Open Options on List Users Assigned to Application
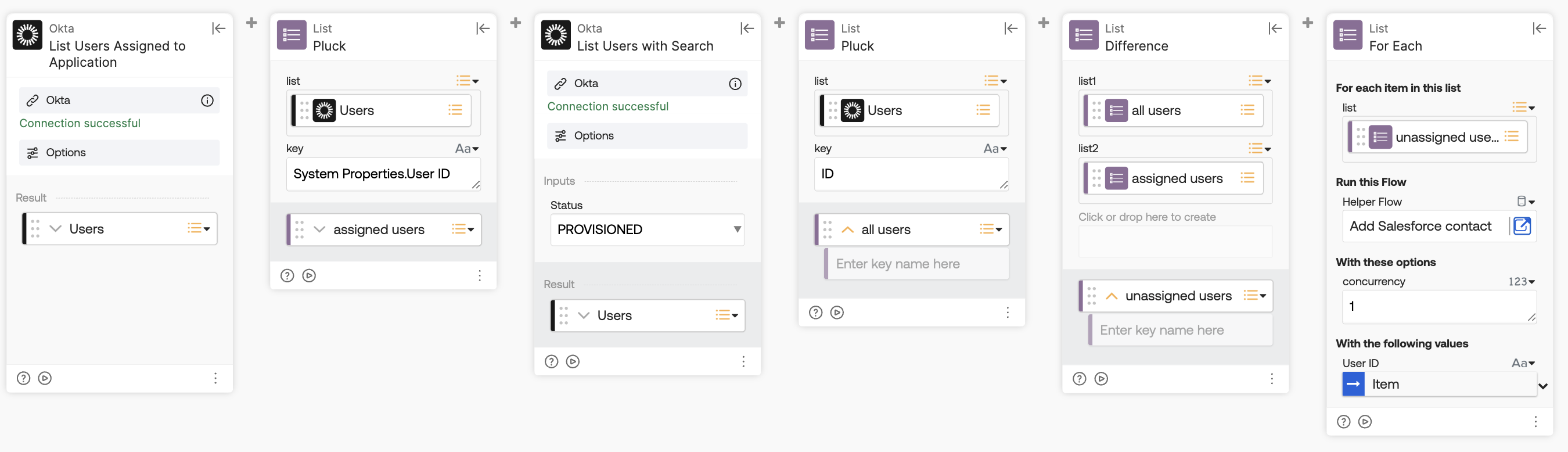 click(x=119, y=152)
